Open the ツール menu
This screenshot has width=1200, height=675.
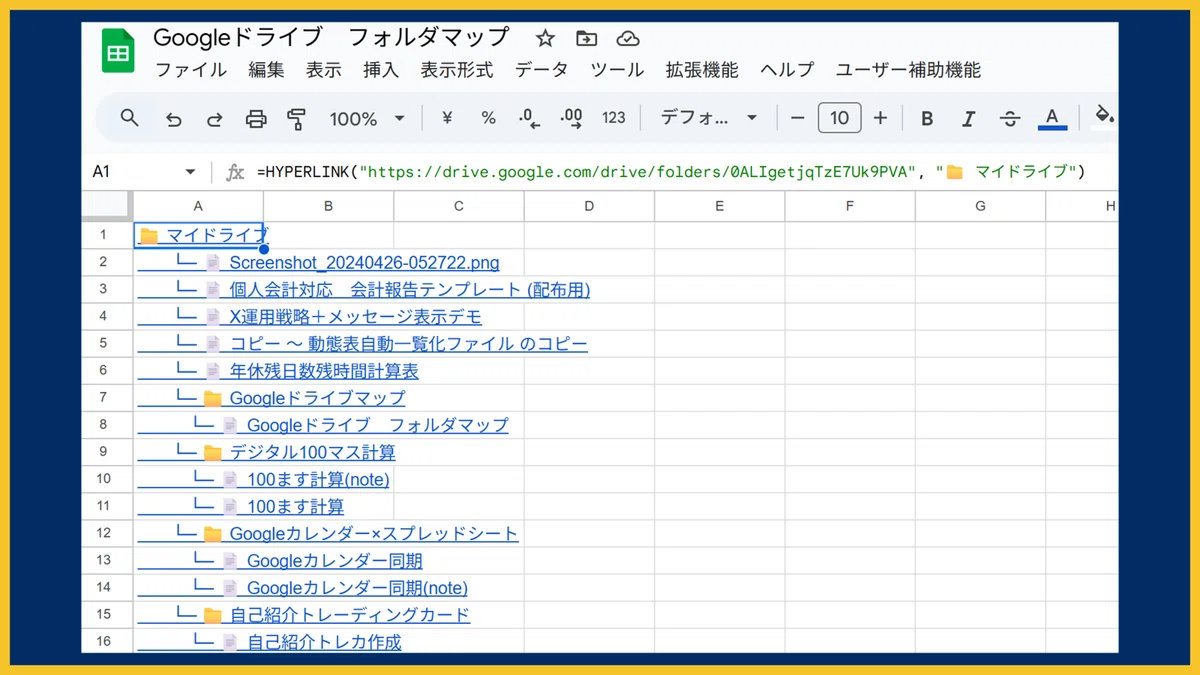click(x=617, y=70)
